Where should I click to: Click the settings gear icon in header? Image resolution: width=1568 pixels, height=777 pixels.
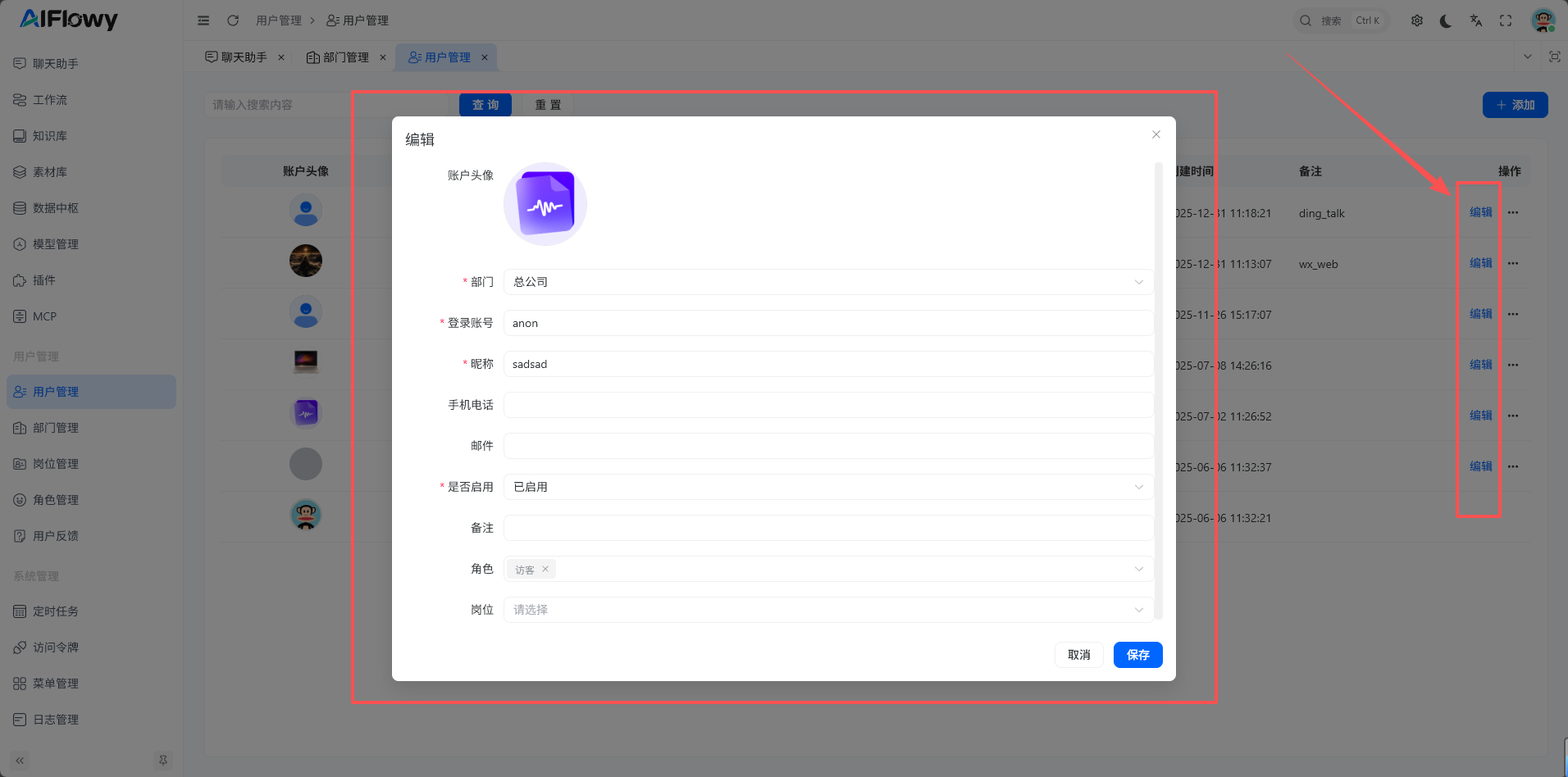(x=1416, y=20)
